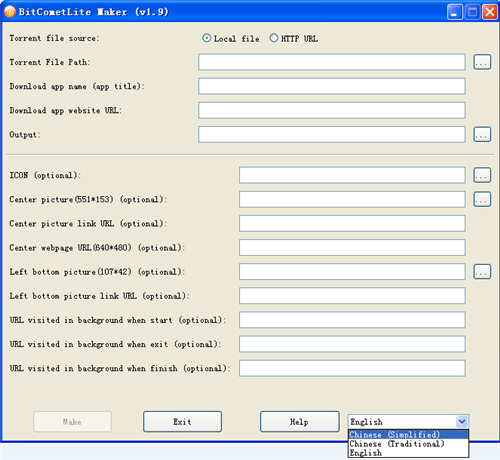Focus the Download app name field
Viewport: 500px width, 460px height.
[332, 86]
